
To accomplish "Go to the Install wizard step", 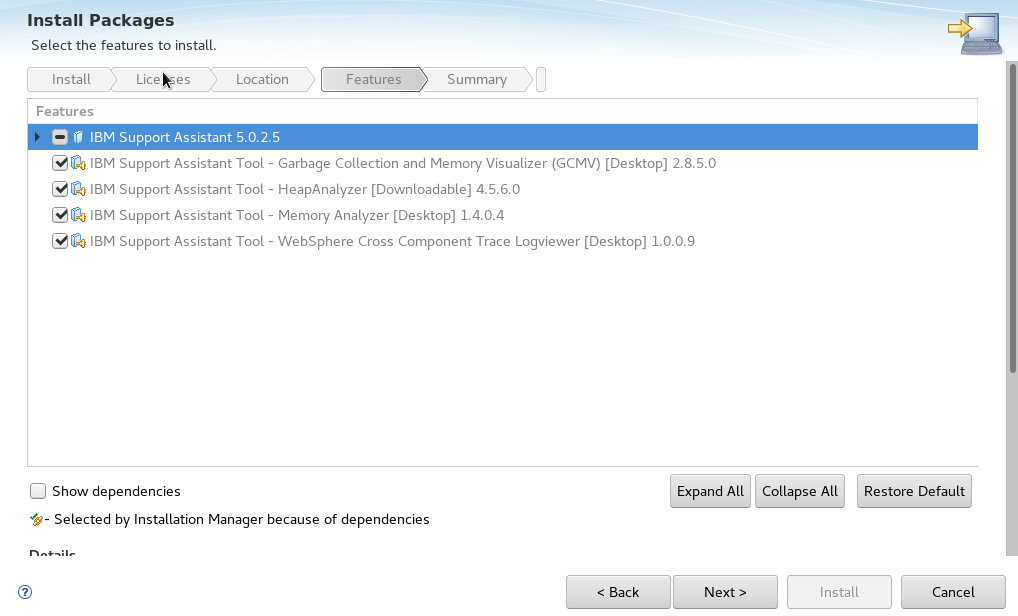I will tap(71, 79).
